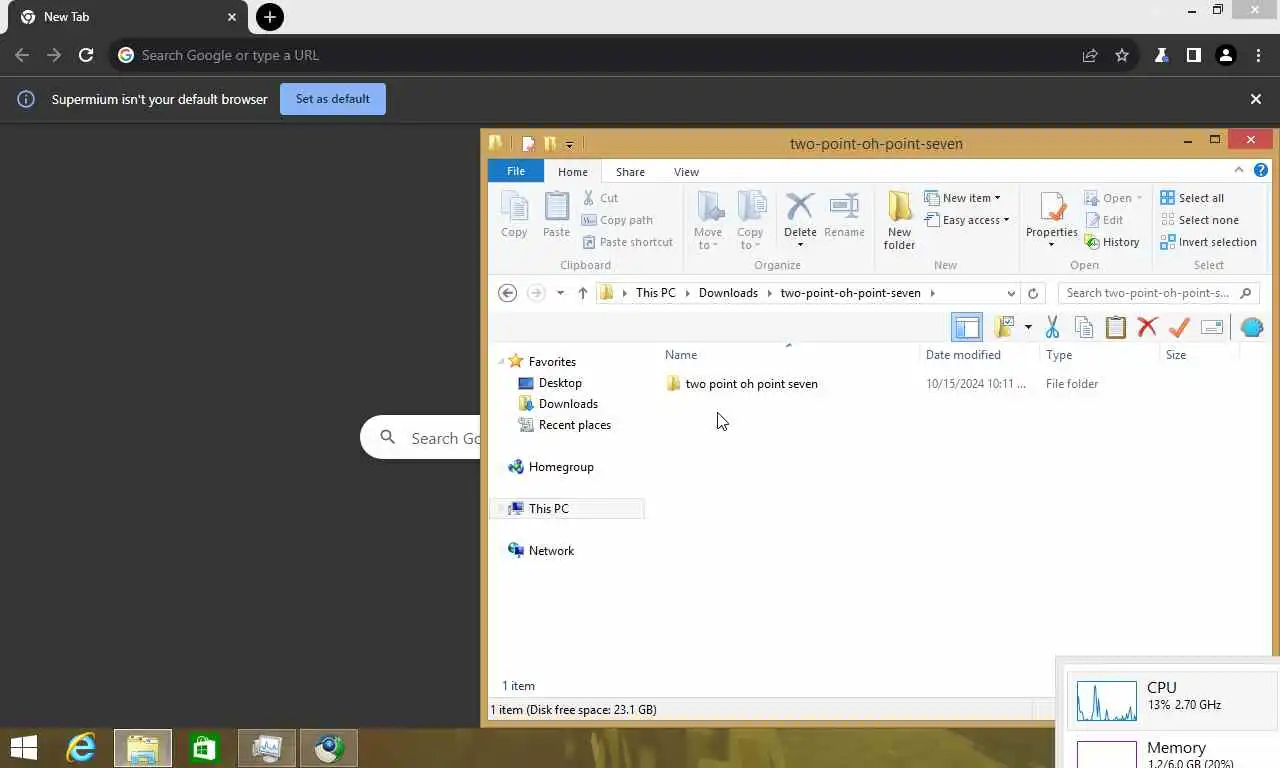Viewport: 1280px width, 768px height.
Task: Open the Delete dropdown arrow in the ribbon
Action: [x=800, y=245]
